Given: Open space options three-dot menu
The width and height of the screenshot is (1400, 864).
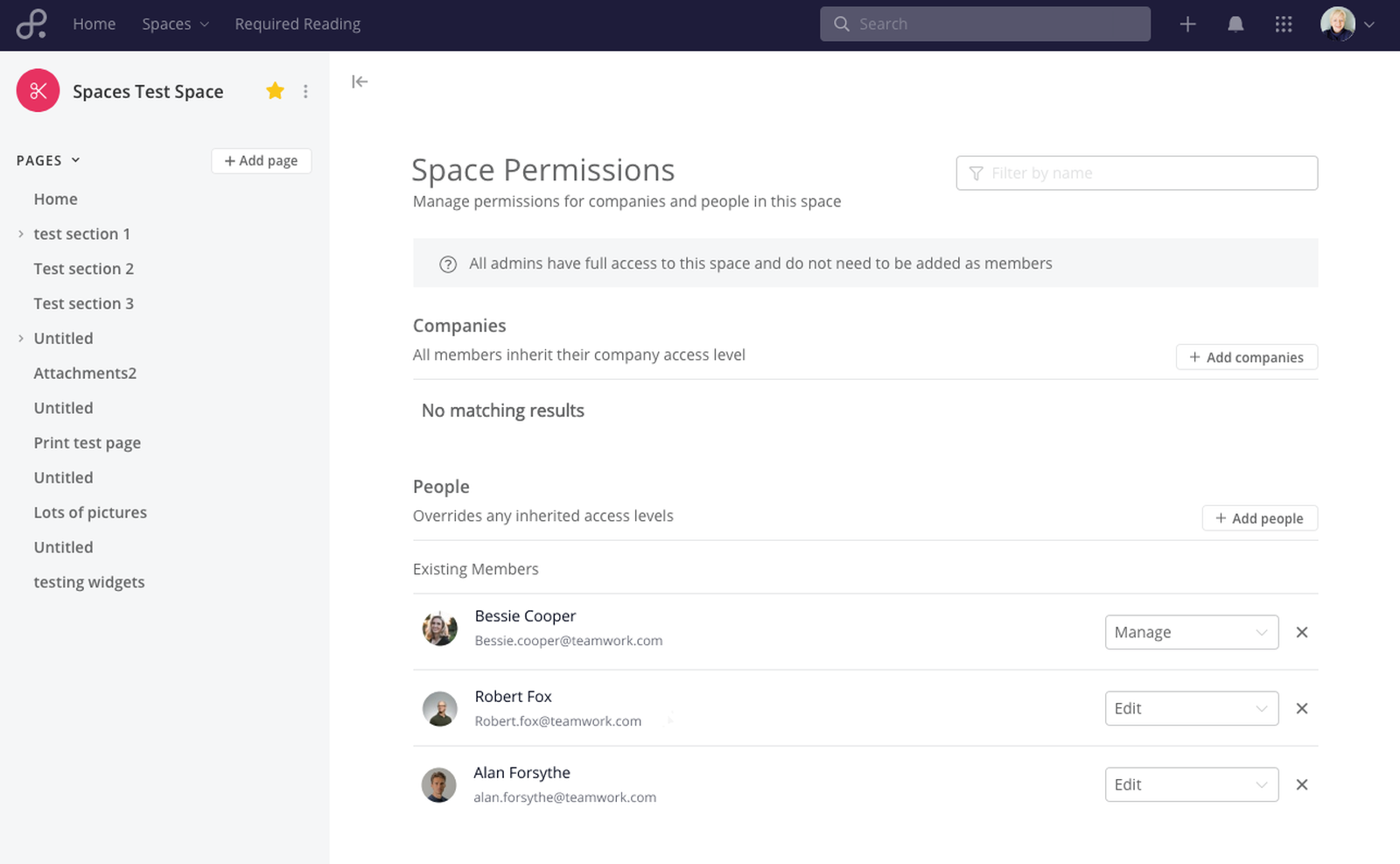Looking at the screenshot, I should tap(305, 91).
